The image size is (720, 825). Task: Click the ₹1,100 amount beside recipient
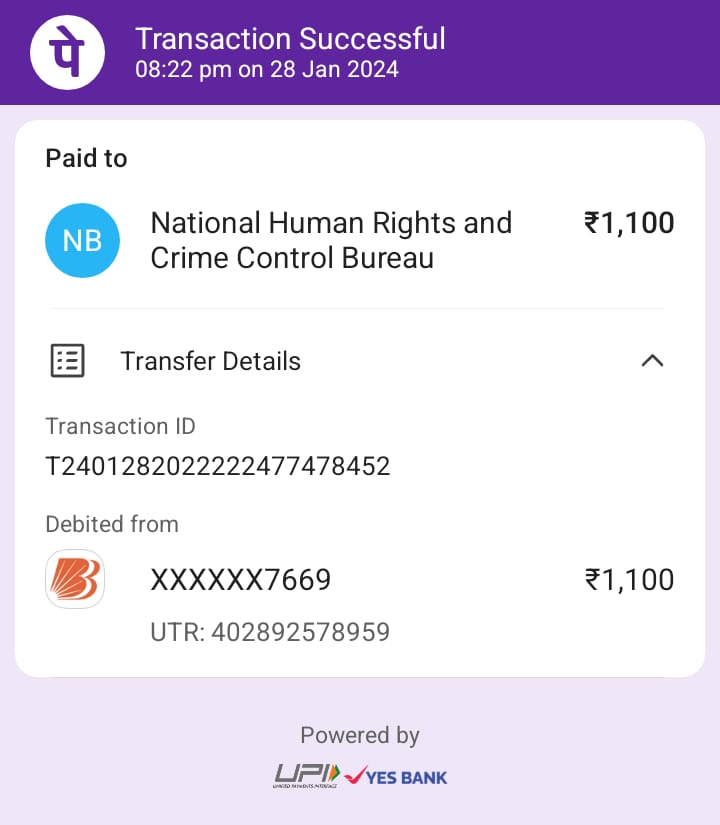[x=629, y=223]
